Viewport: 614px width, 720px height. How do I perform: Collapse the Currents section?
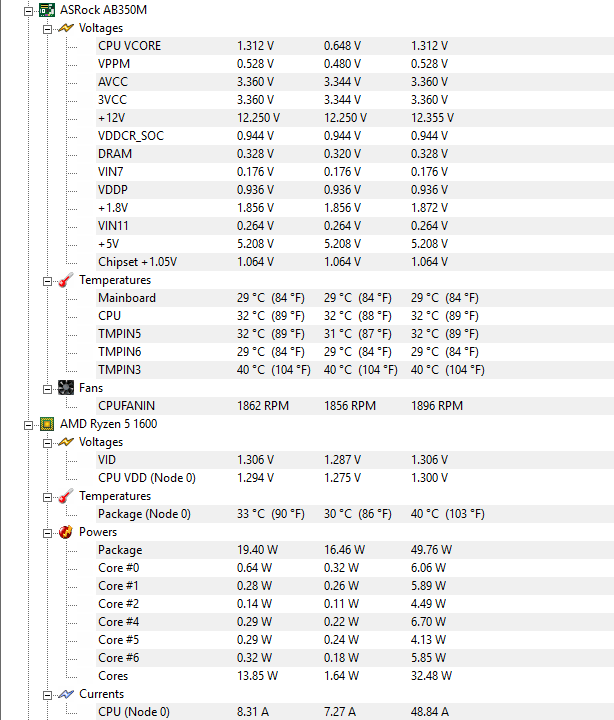pyautogui.click(x=47, y=696)
